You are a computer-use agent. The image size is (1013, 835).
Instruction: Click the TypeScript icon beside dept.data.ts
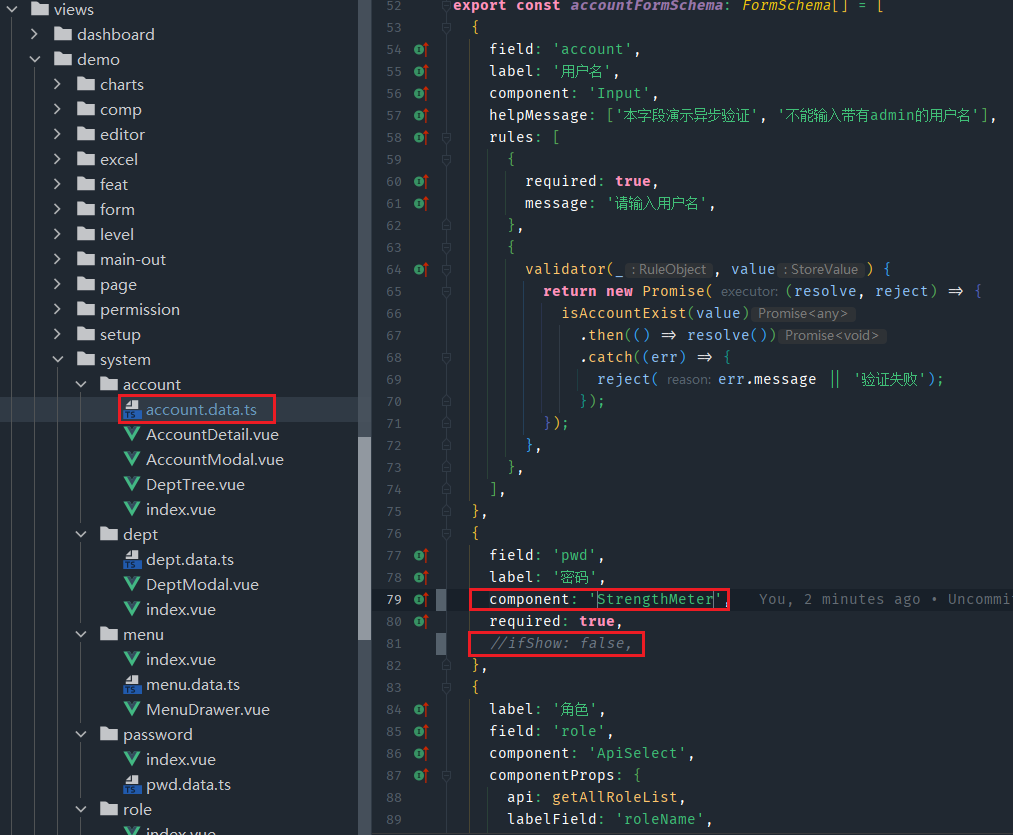click(131, 559)
